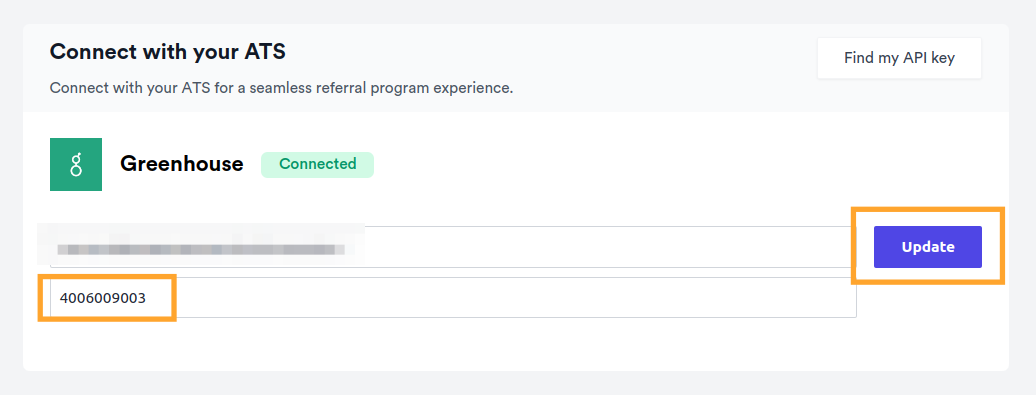Click the blurred API key value text
This screenshot has height=395, width=1036.
point(201,250)
